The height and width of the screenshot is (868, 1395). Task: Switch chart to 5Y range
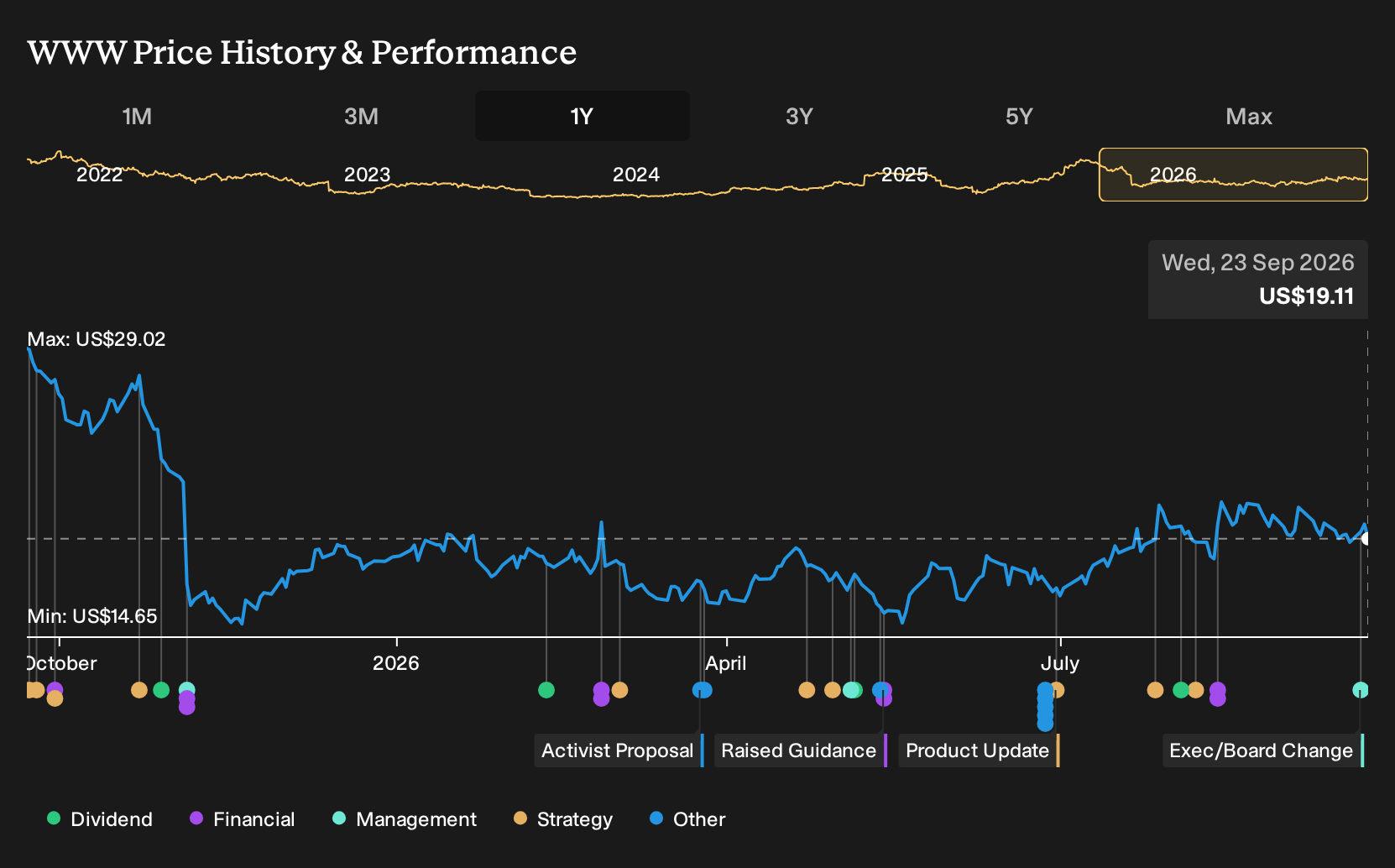pos(1019,116)
